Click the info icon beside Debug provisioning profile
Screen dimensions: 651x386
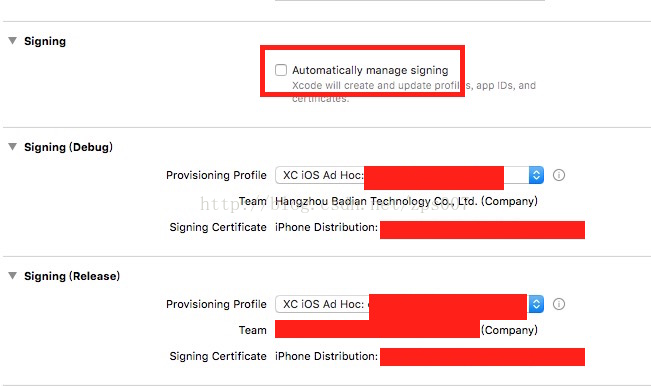point(559,175)
